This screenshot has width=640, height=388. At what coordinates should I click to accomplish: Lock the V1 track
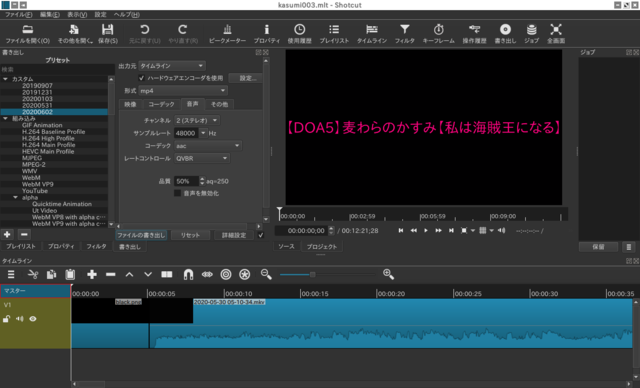pos(7,319)
